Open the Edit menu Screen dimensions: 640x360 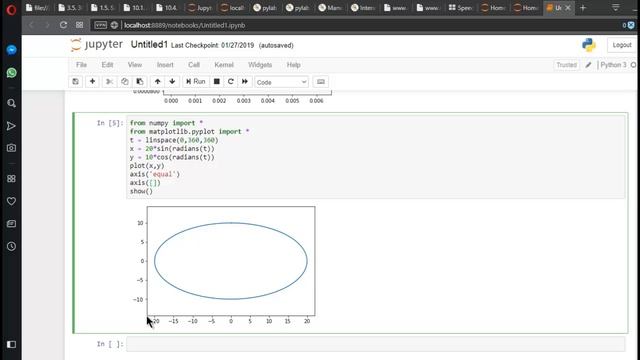point(107,65)
